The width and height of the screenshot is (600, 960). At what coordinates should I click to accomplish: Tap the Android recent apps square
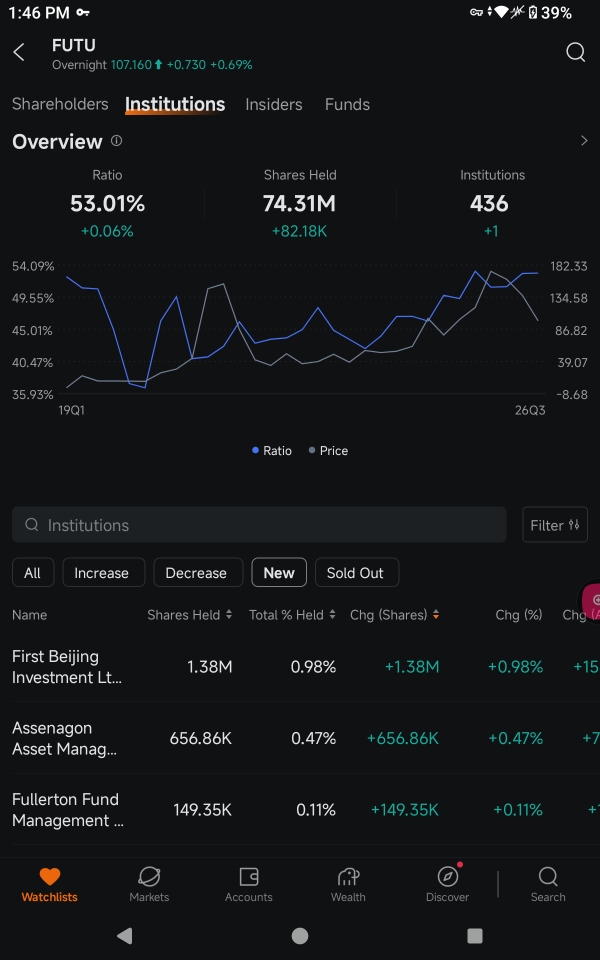click(x=474, y=936)
